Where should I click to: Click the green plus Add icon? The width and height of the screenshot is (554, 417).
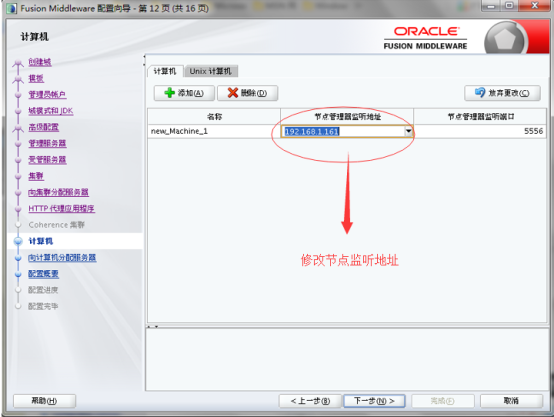coord(170,93)
